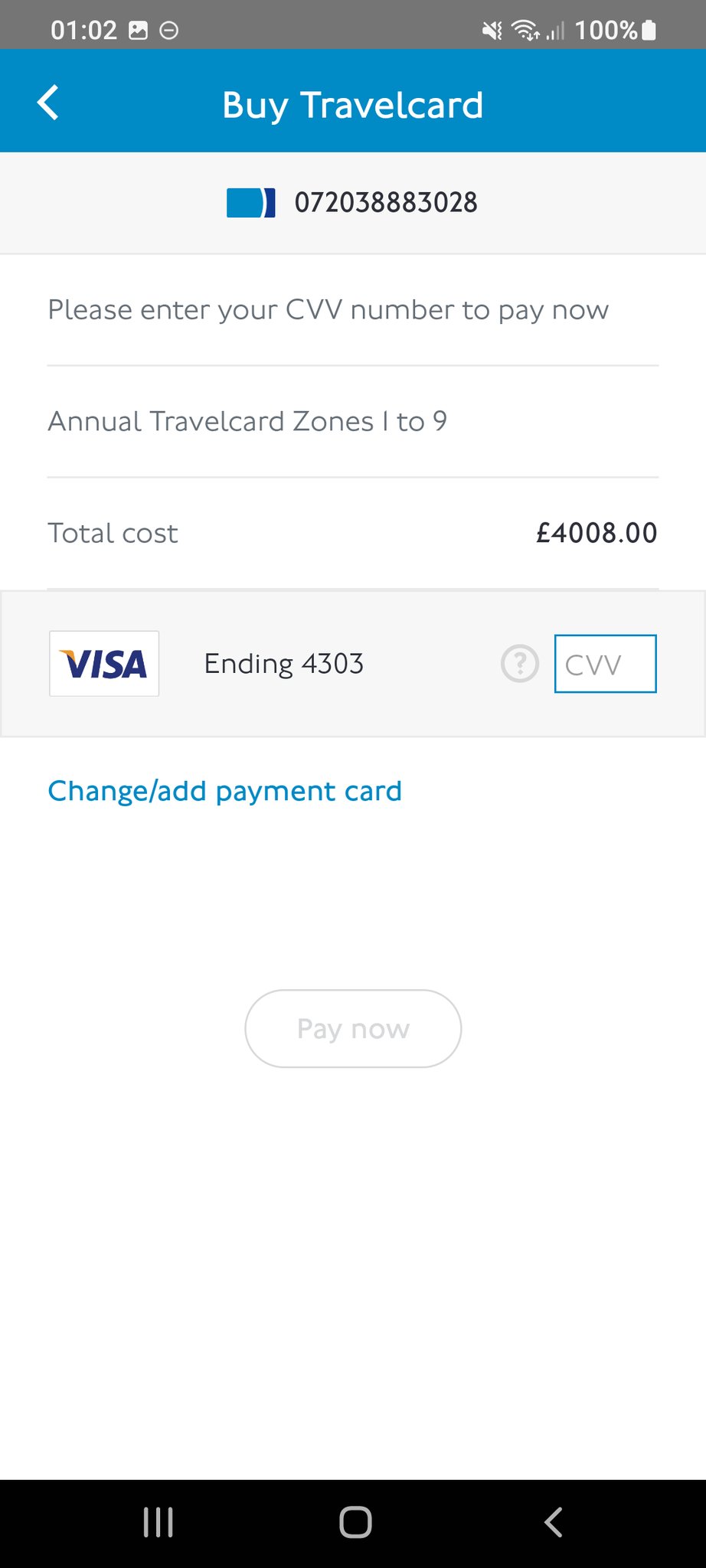Image resolution: width=706 pixels, height=1568 pixels.
Task: Open Change/add payment card link
Action: tap(224, 791)
